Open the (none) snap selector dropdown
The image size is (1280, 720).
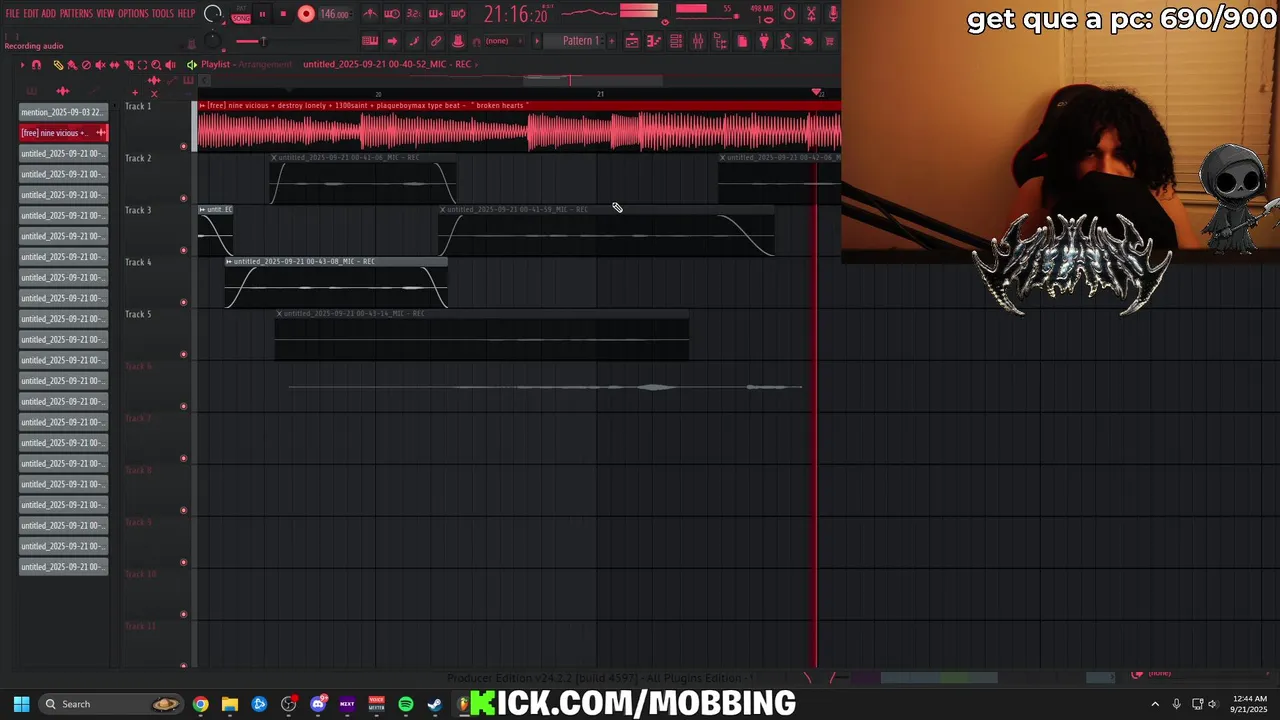(x=502, y=41)
